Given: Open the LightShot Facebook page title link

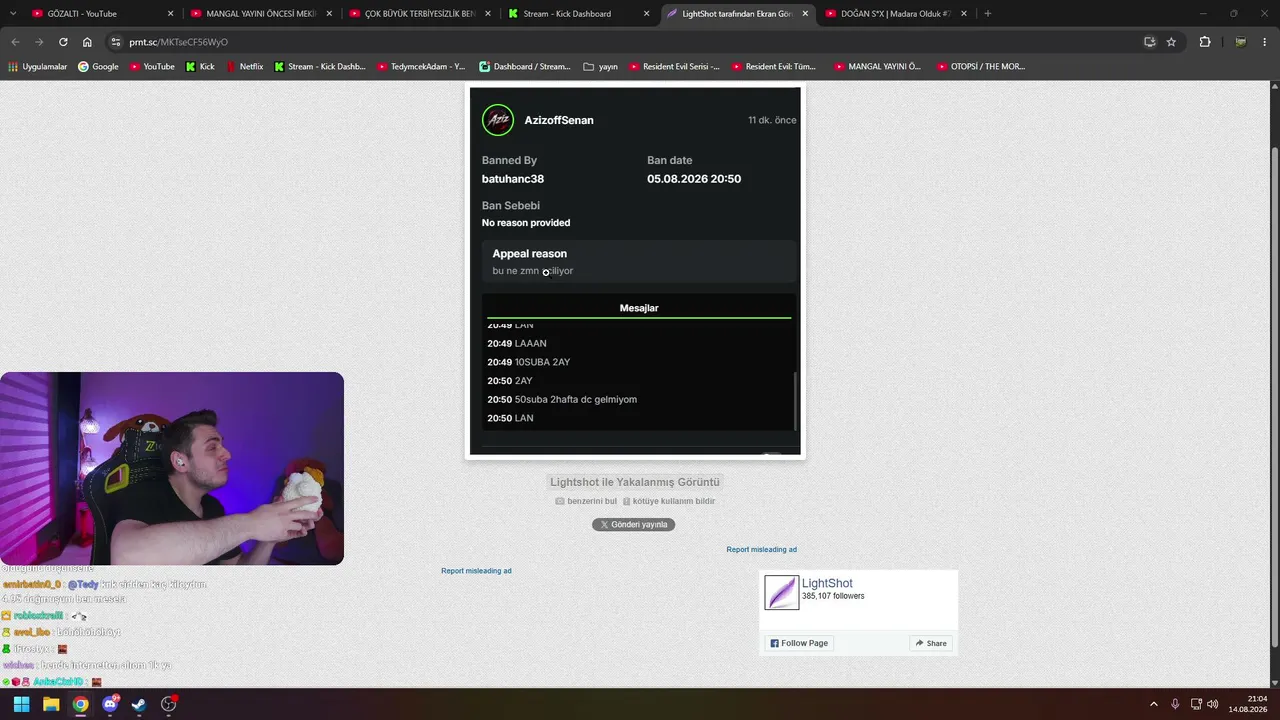Looking at the screenshot, I should click(827, 583).
